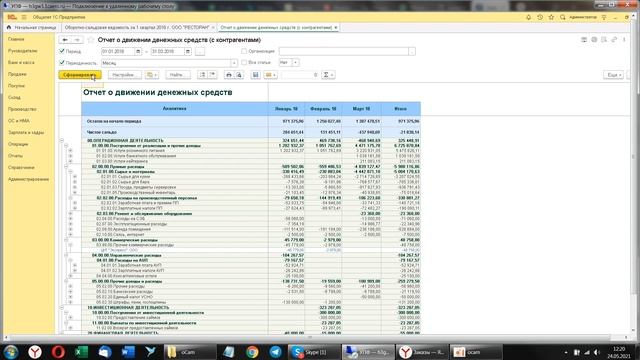Screen dimensions: 640x360
Task: Click the expand/collapse groups toolbar icon
Action: point(202,75)
